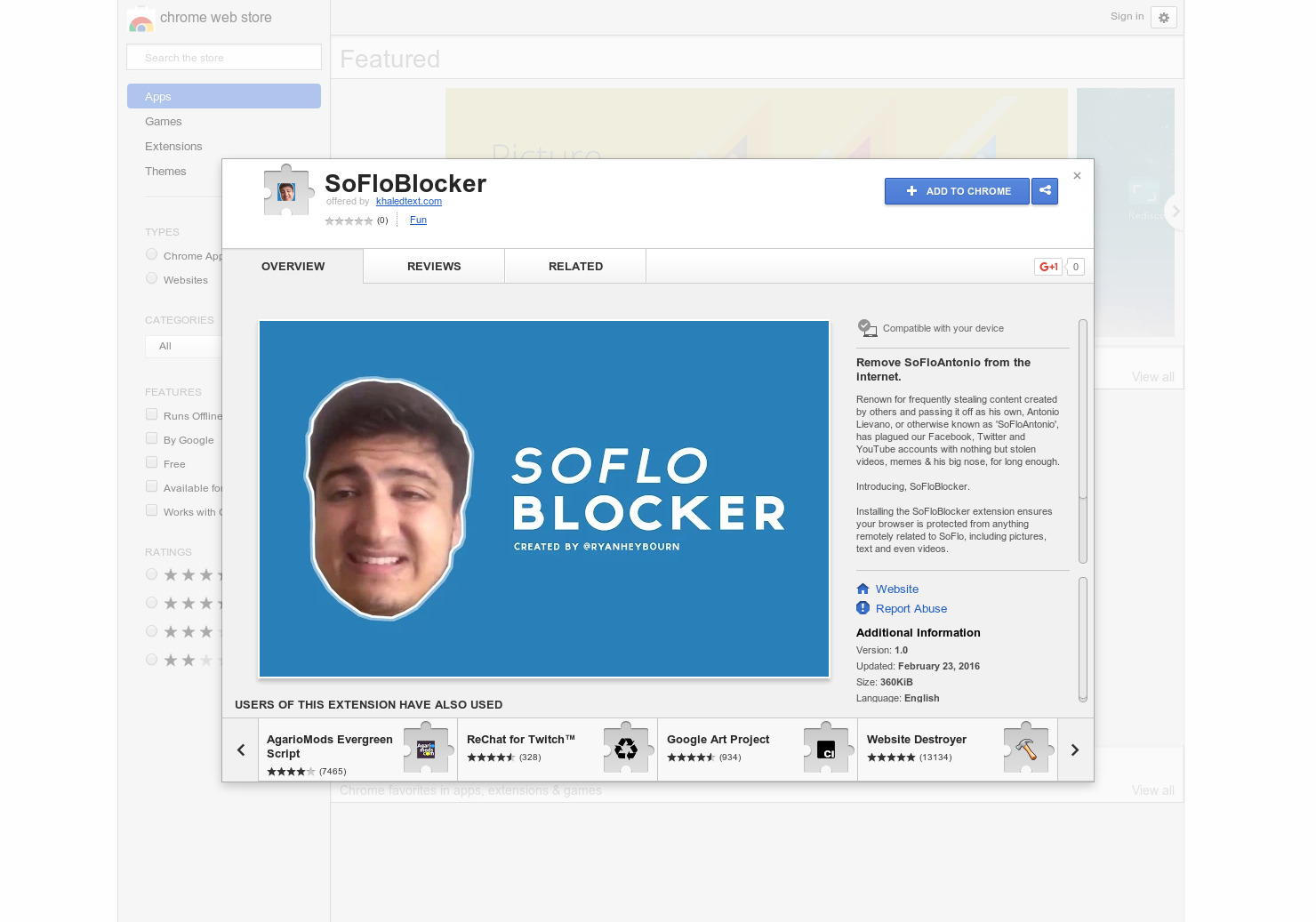Select the four-star rating filter
The image size is (1316, 922).
[151, 573]
